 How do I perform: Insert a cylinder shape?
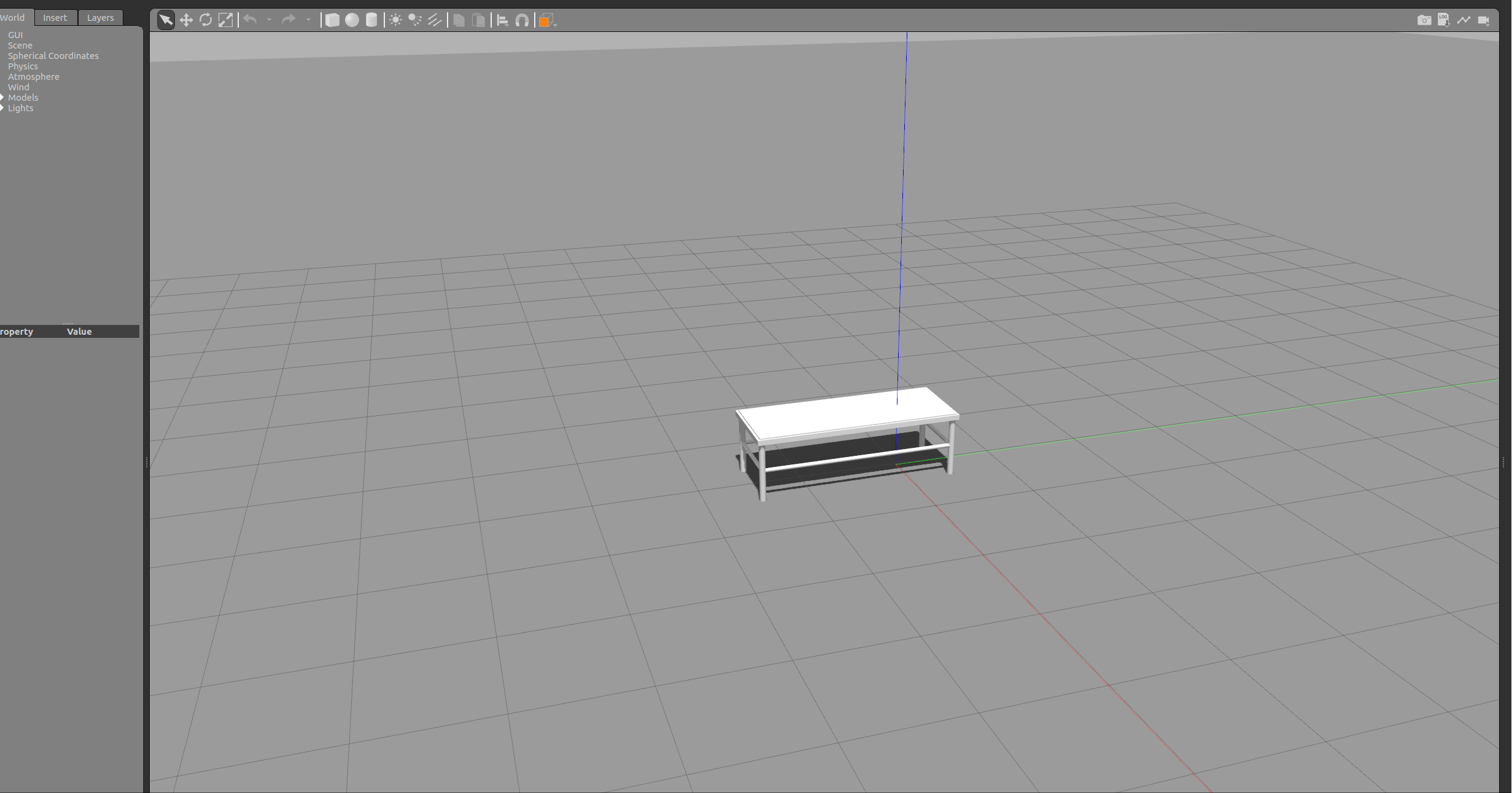(x=371, y=20)
